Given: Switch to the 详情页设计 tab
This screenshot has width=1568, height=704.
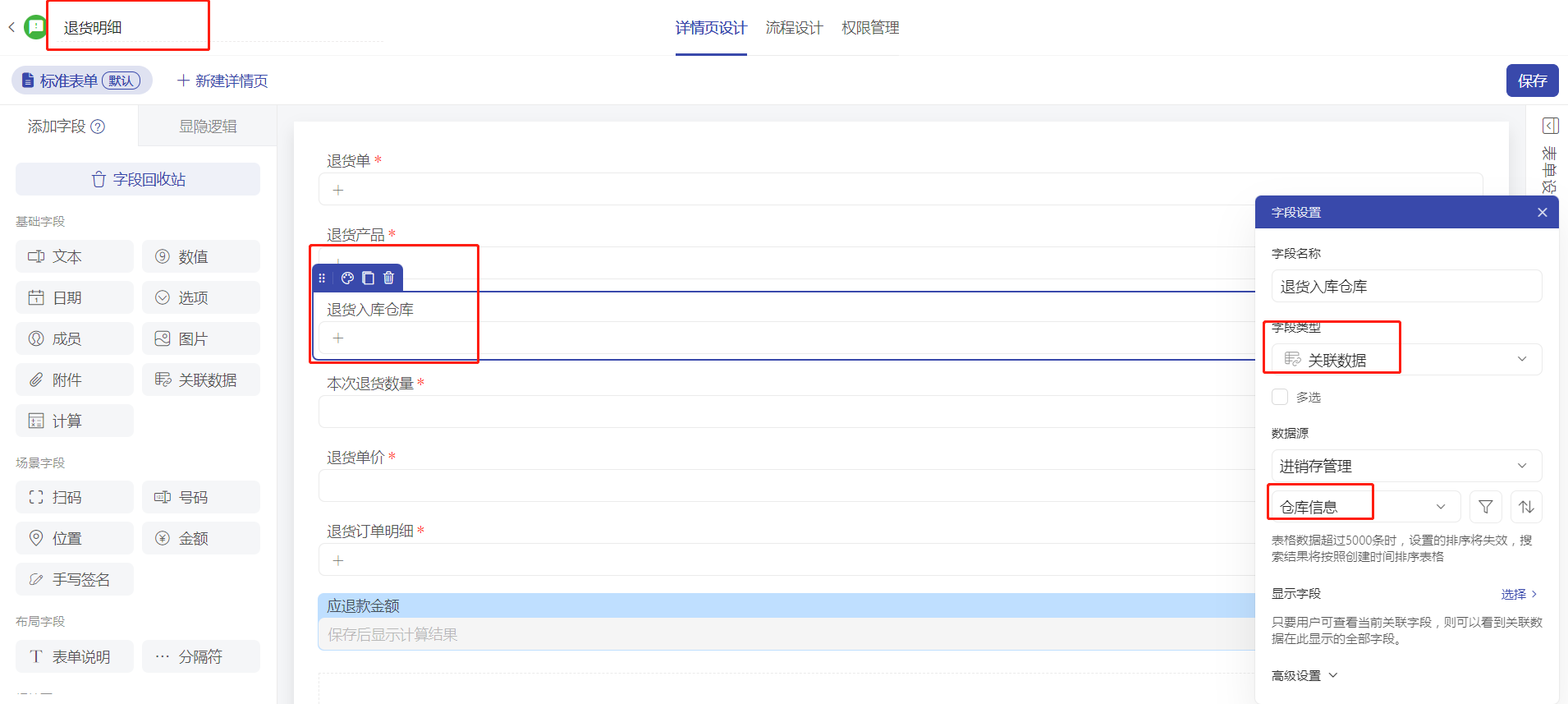Looking at the screenshot, I should pyautogui.click(x=711, y=28).
